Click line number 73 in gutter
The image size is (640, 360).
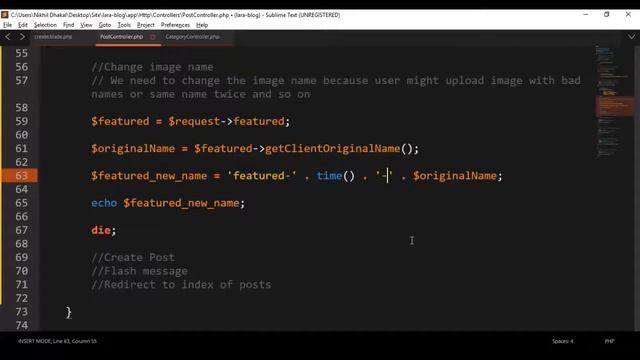point(22,312)
